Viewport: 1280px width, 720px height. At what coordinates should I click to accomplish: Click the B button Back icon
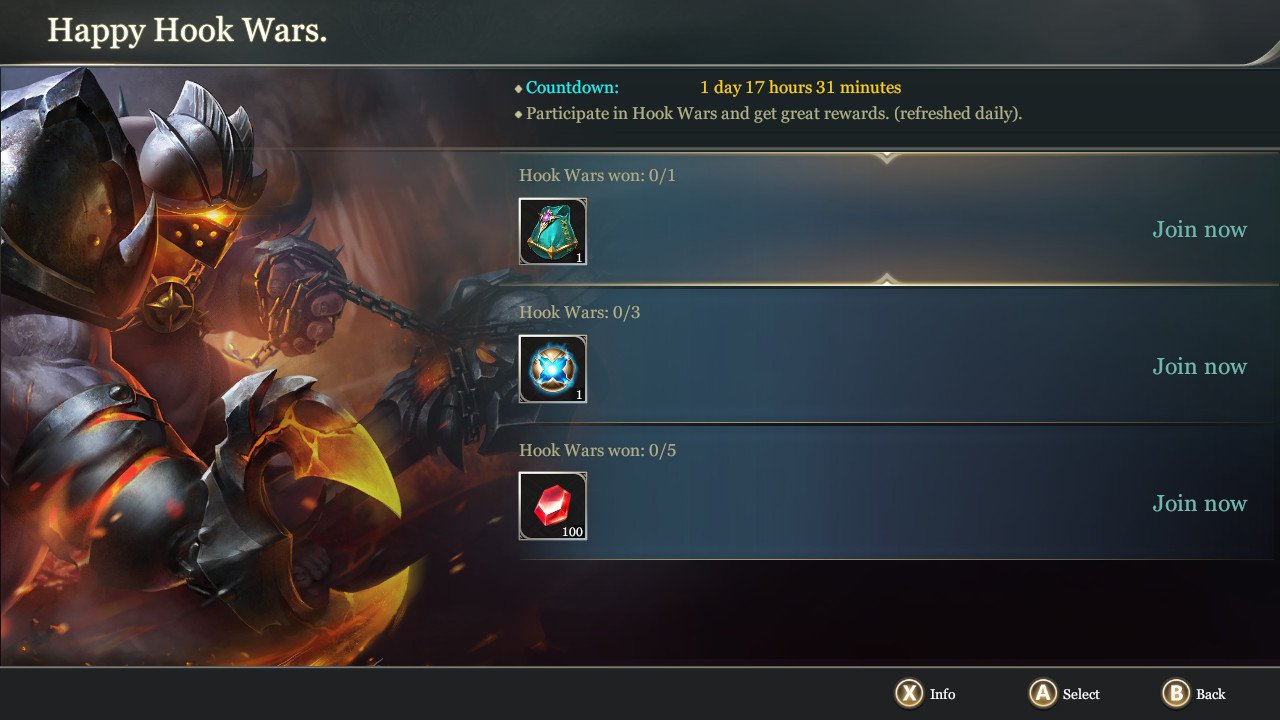(x=1176, y=693)
